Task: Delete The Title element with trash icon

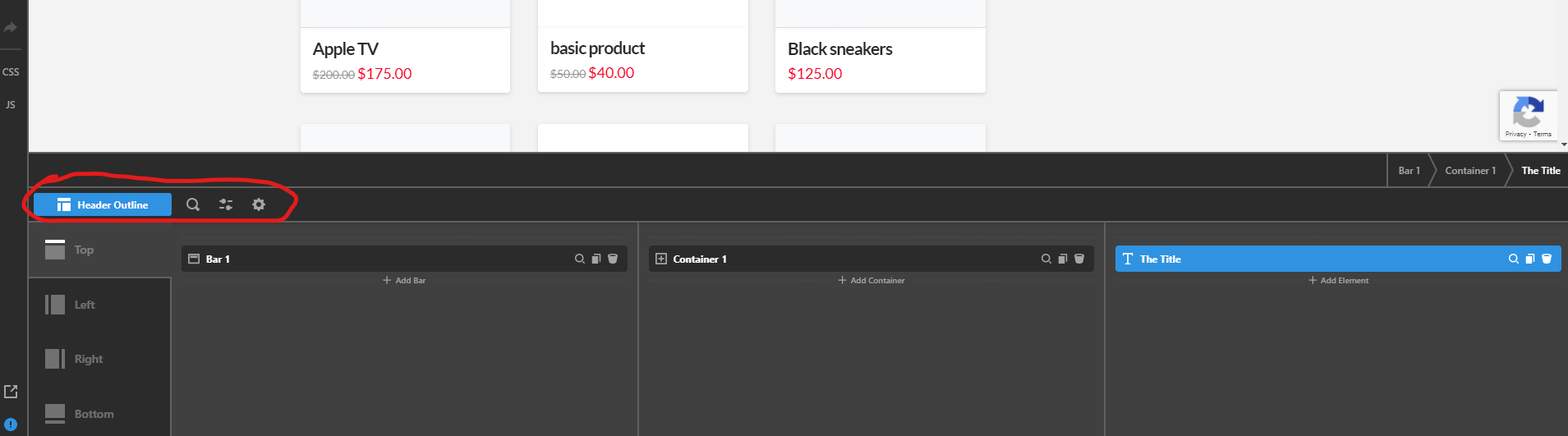Action: point(1547,259)
